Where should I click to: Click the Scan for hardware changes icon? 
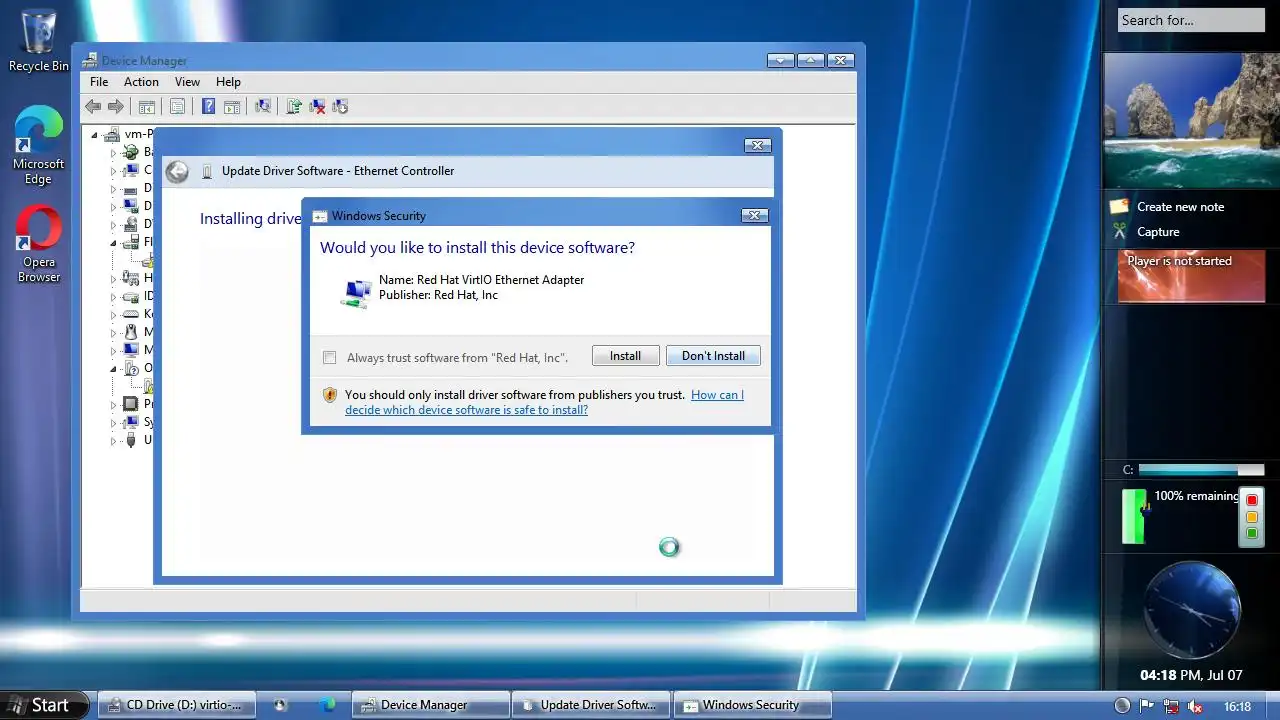coord(263,107)
